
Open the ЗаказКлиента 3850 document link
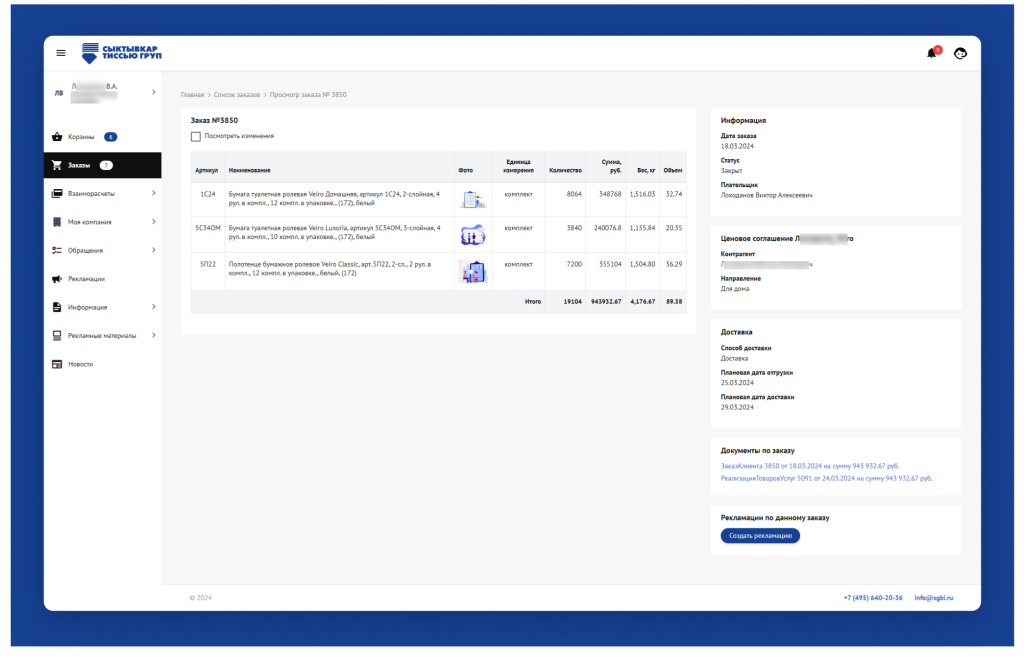click(809, 466)
